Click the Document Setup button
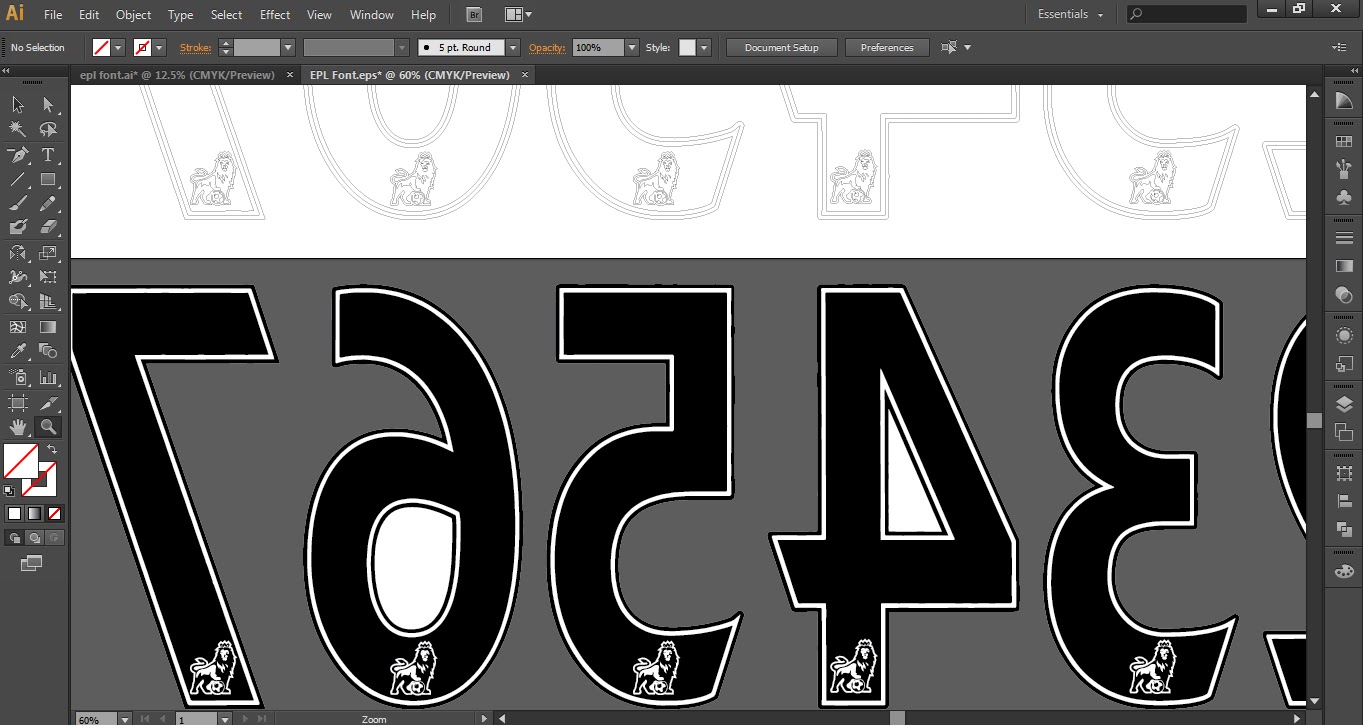The height and width of the screenshot is (725, 1363). tap(781, 48)
